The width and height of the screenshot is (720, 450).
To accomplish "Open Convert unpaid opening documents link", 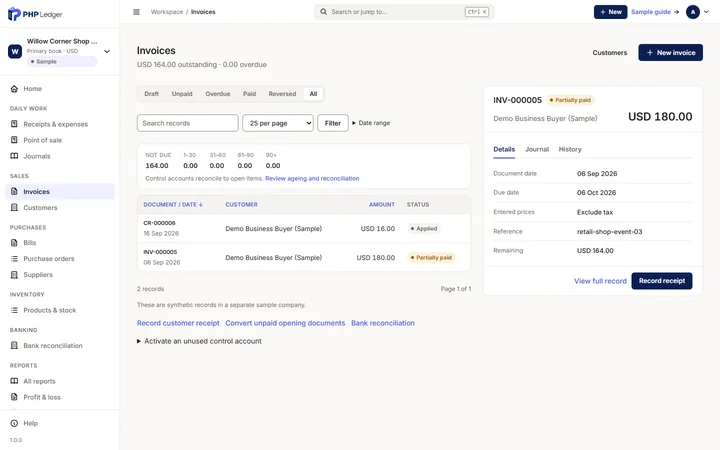I will coord(285,323).
